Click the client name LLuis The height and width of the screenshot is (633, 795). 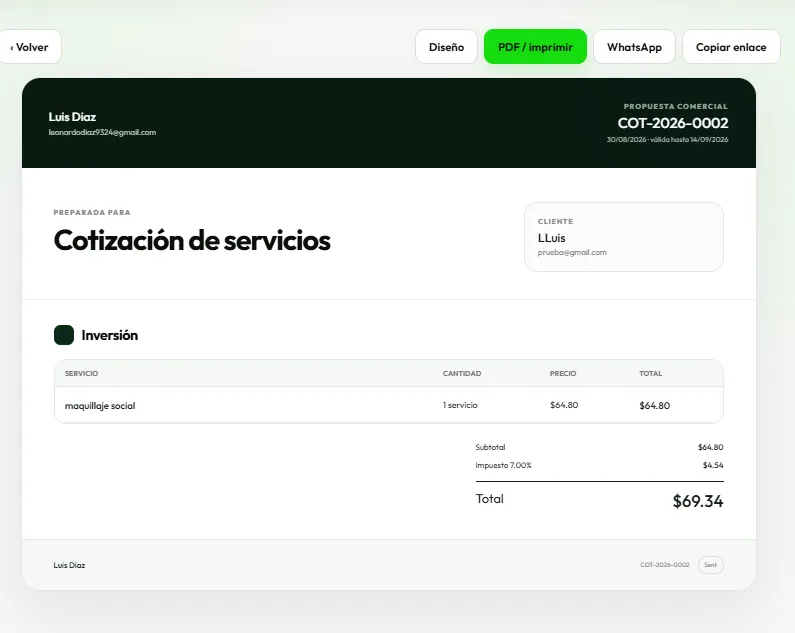[552, 238]
